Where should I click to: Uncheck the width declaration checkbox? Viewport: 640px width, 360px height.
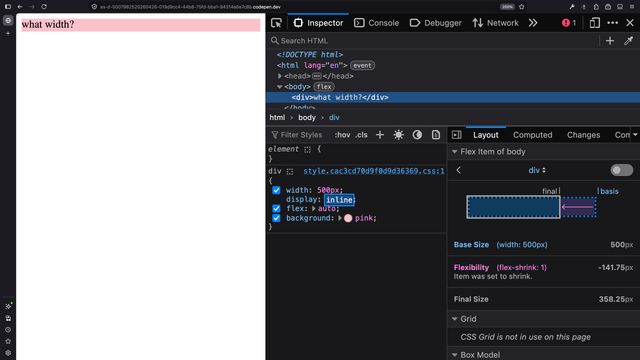[276, 190]
